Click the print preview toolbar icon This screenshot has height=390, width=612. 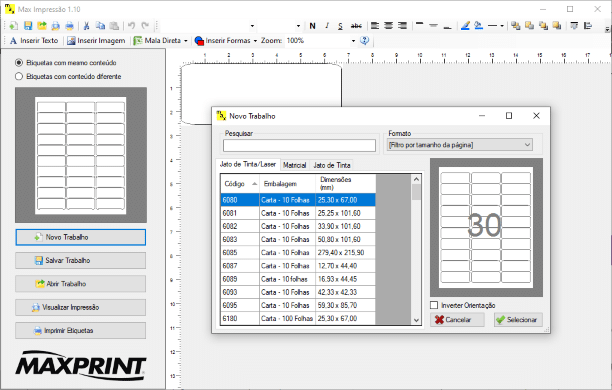(55, 26)
